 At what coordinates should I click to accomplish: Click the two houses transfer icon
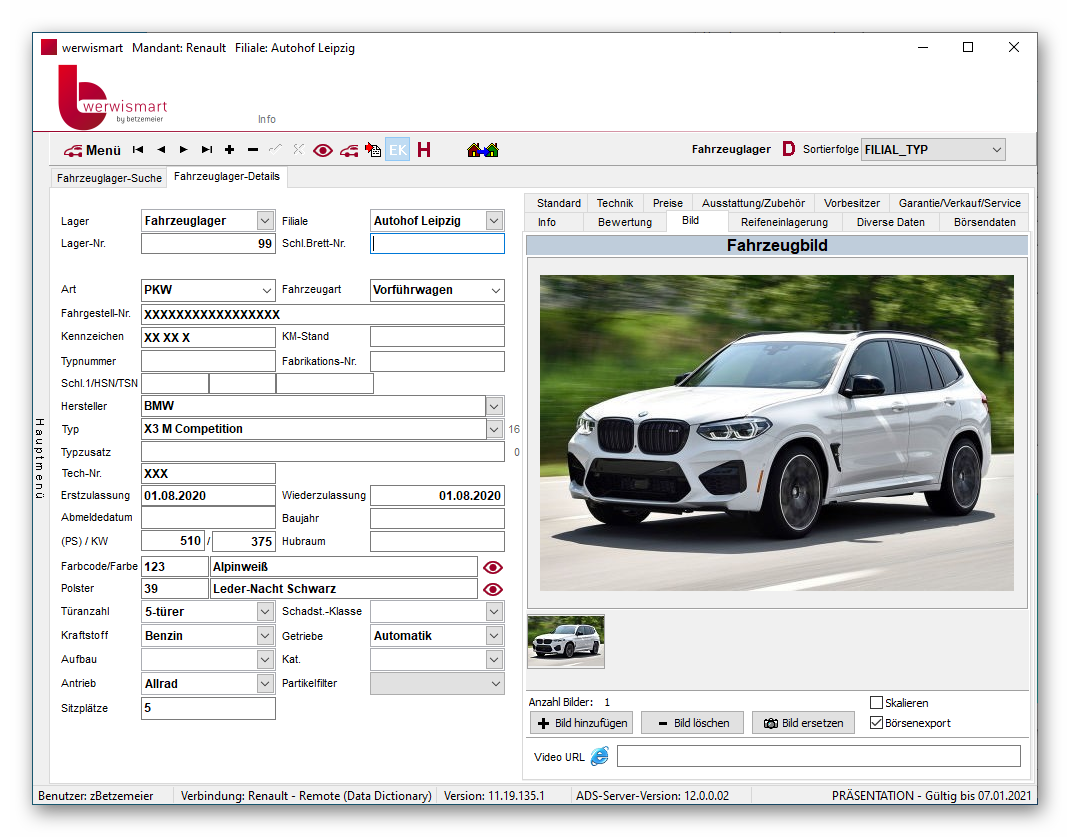[483, 150]
